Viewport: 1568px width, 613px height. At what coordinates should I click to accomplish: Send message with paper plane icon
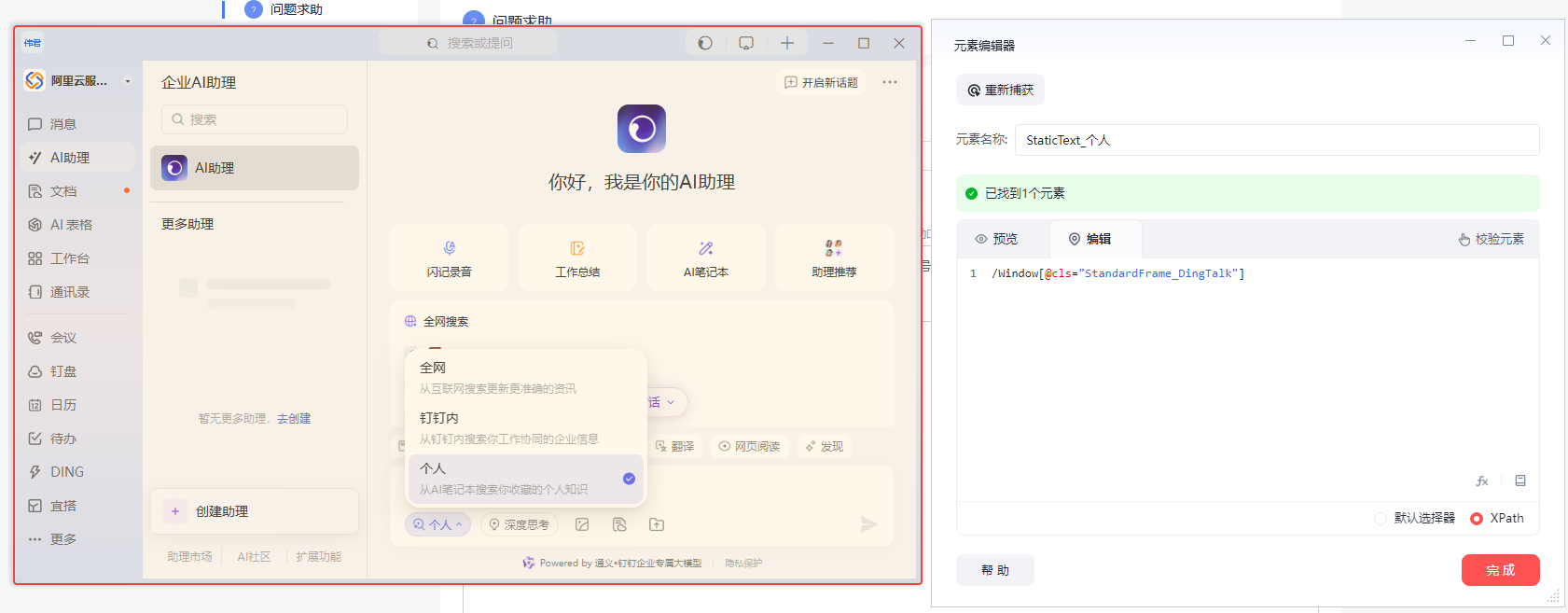point(868,524)
